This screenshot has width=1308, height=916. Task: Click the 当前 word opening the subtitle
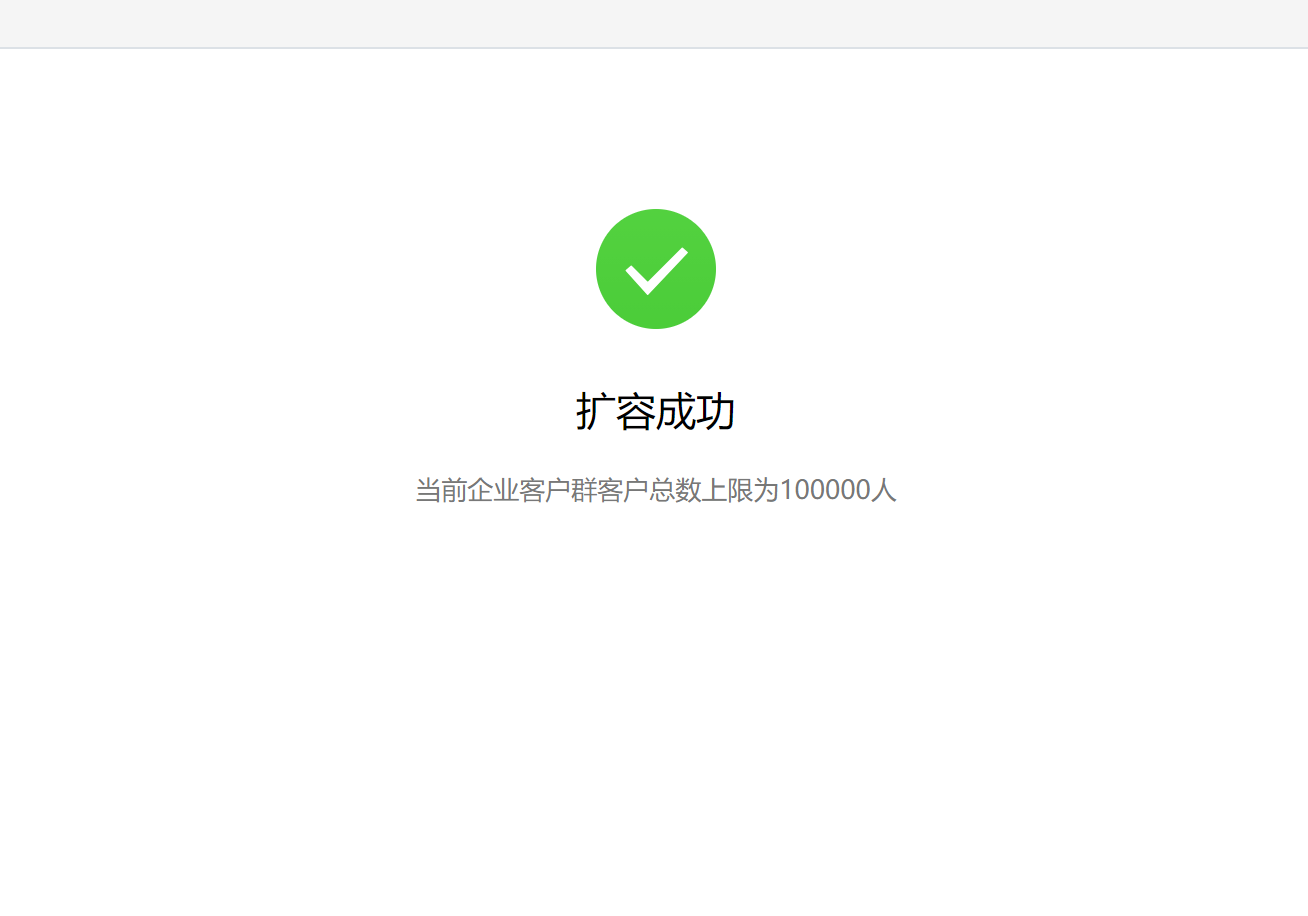click(x=441, y=491)
